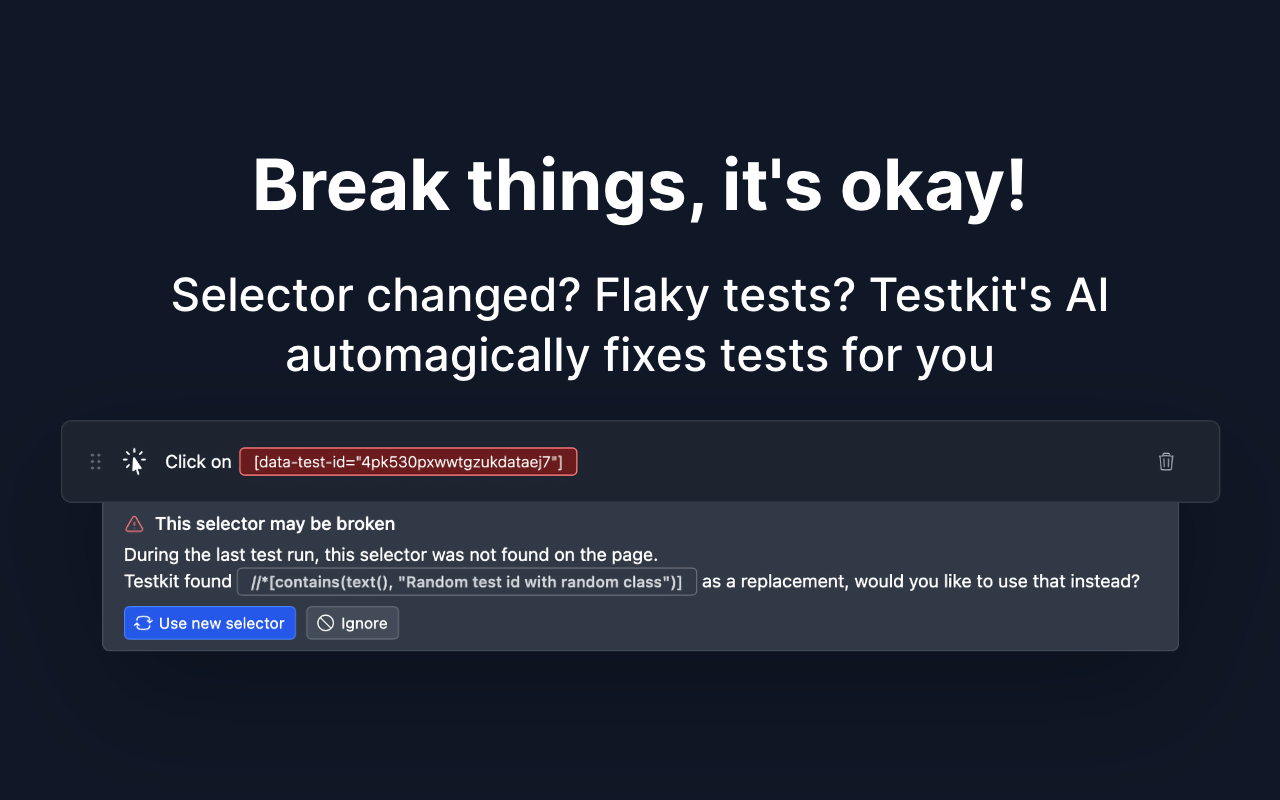
Task: Delete the test step using the trash icon
Action: (x=1166, y=461)
